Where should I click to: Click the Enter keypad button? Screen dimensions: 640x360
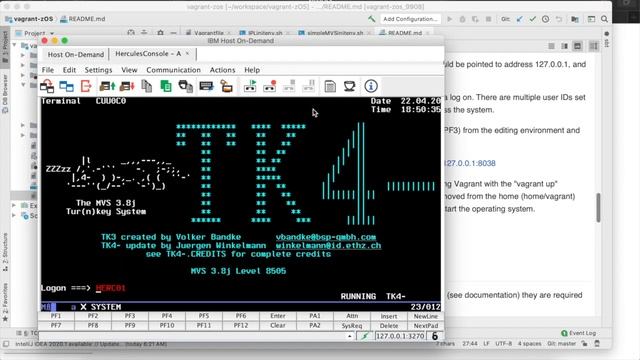coord(278,316)
